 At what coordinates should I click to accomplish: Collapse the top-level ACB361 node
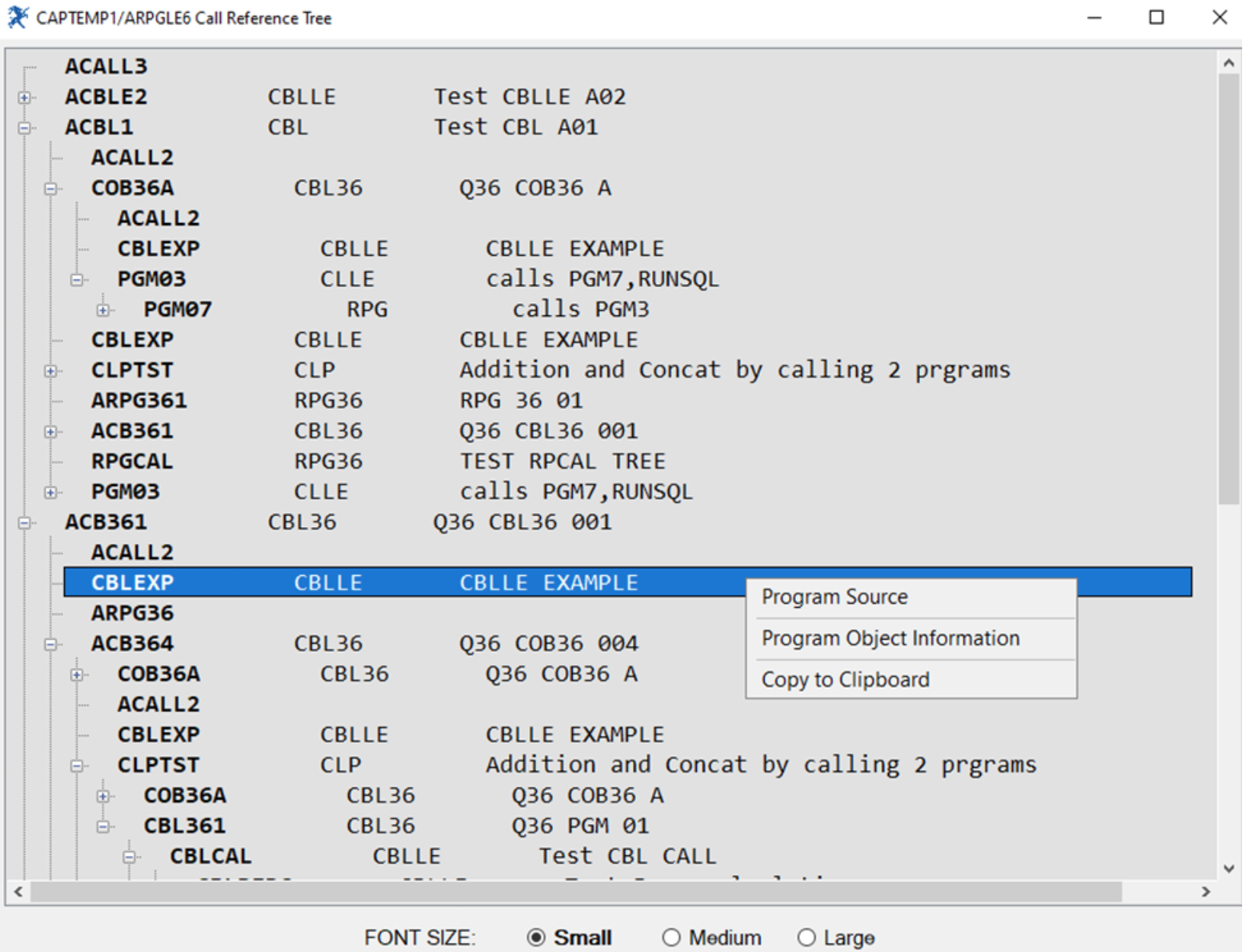[x=25, y=522]
